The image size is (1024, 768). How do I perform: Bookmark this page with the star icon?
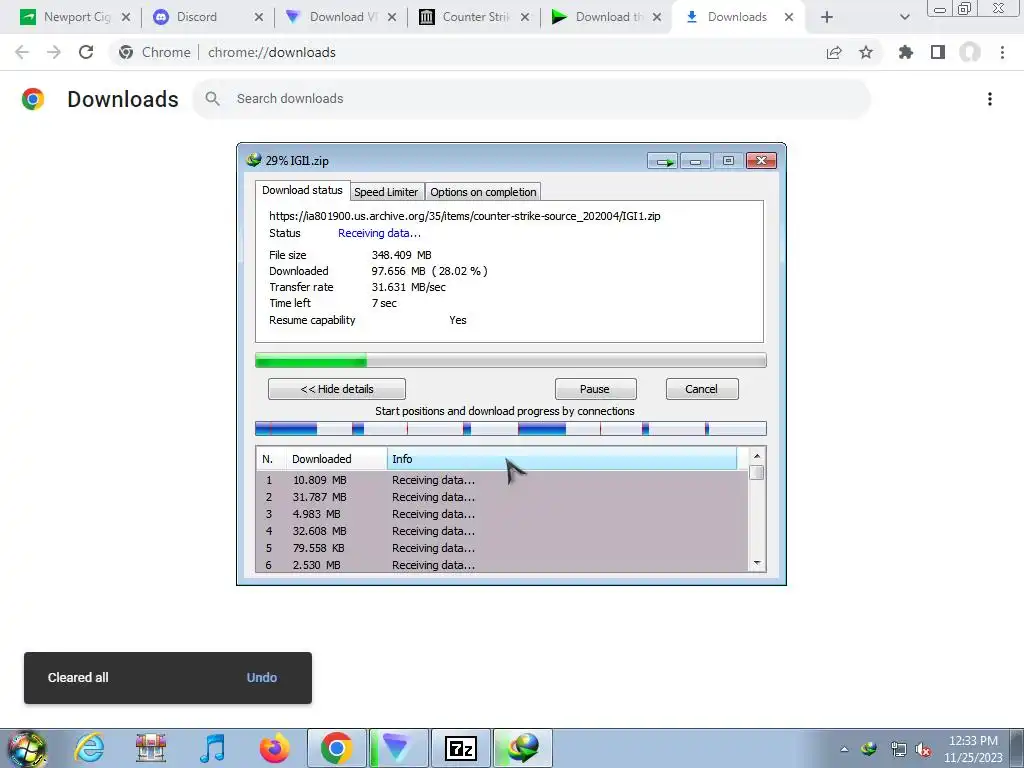(866, 52)
